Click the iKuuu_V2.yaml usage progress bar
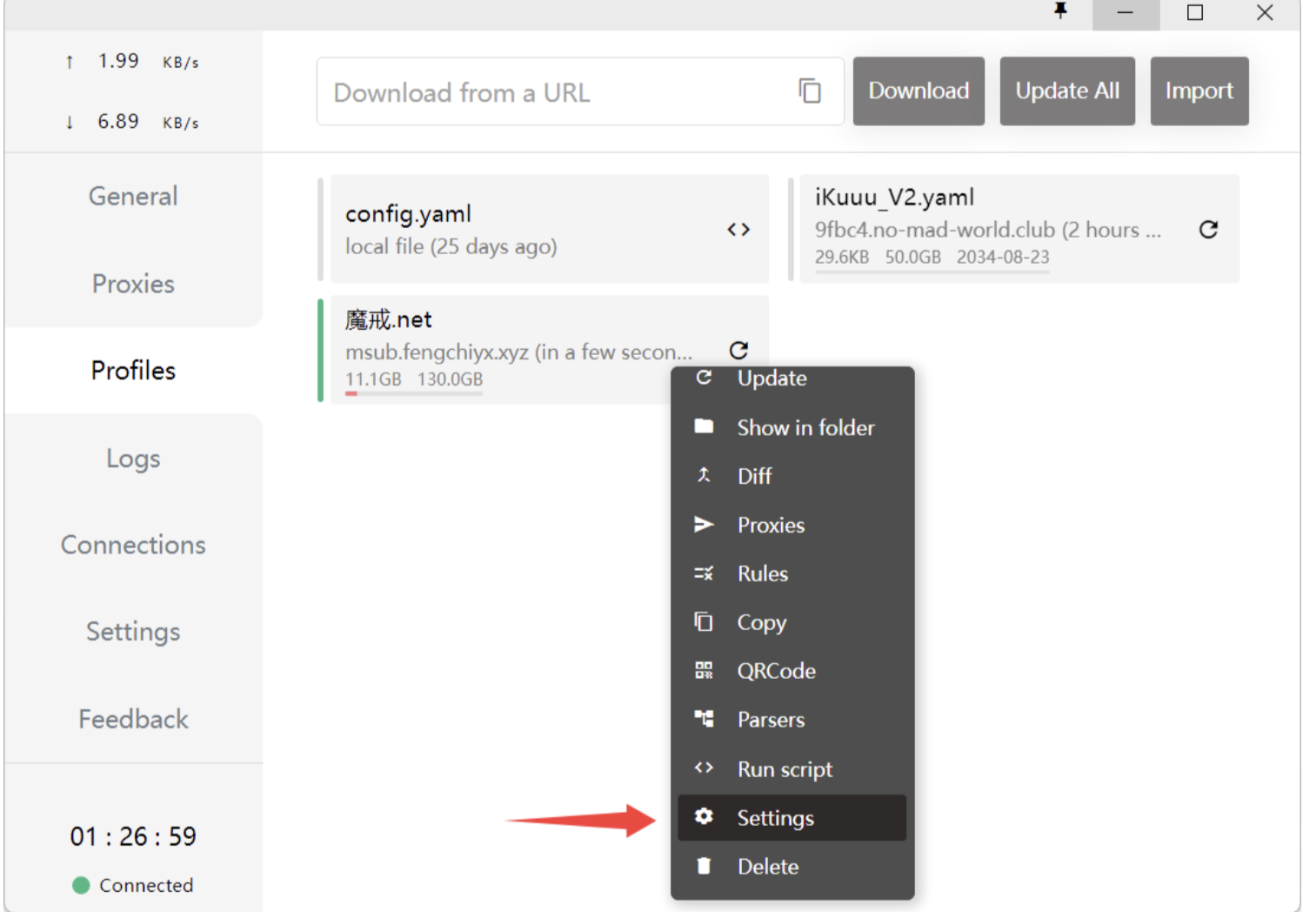Screen dimensions: 1316x912 (x=932, y=272)
